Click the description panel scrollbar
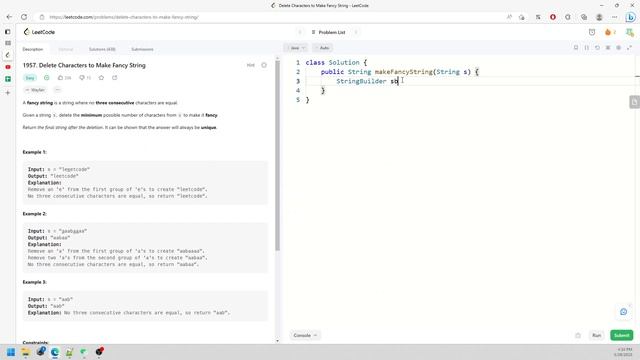 (278, 155)
